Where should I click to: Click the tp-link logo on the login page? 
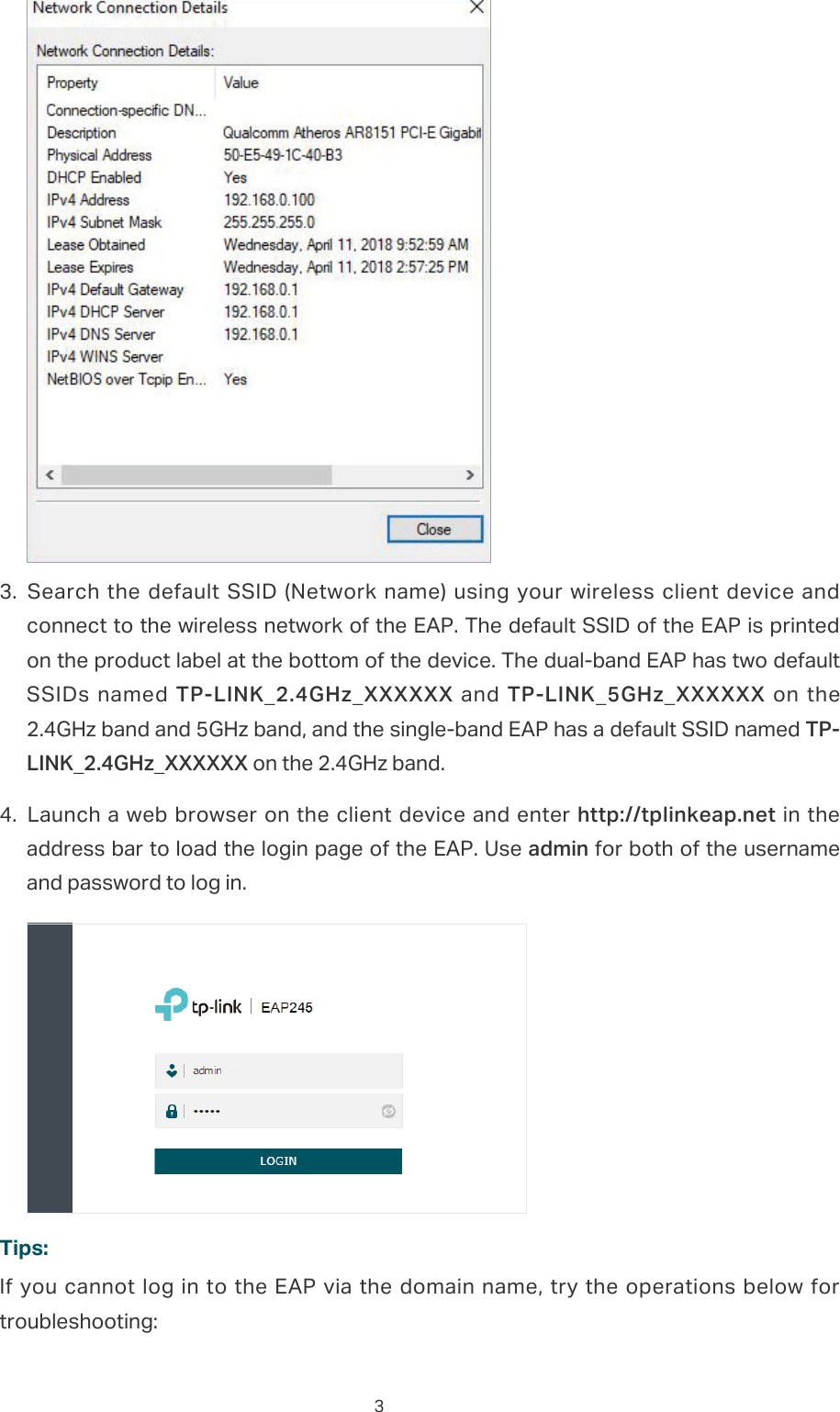[x=197, y=1004]
